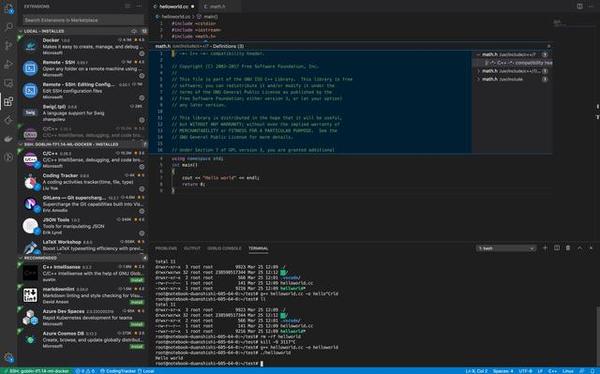Open the Debug Console panel tab
This screenshot has width=600, height=374.
tap(224, 248)
